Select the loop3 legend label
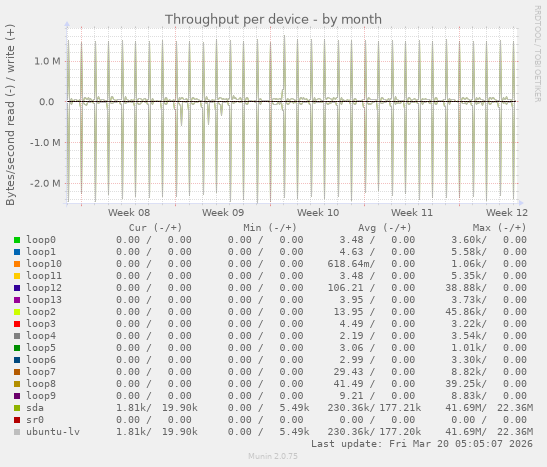Screen dimensions: 547x467 41,324
